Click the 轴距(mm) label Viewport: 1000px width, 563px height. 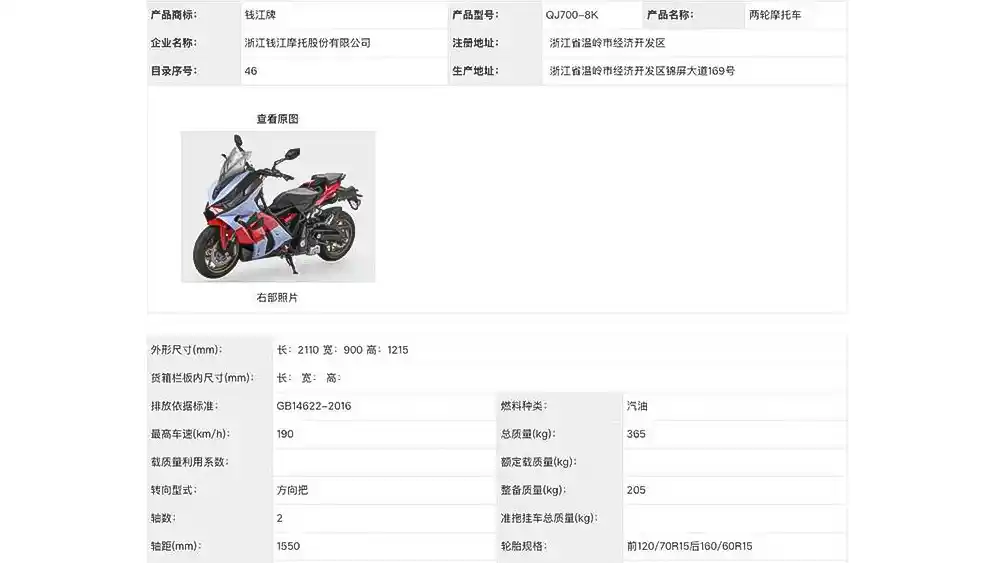pos(176,546)
